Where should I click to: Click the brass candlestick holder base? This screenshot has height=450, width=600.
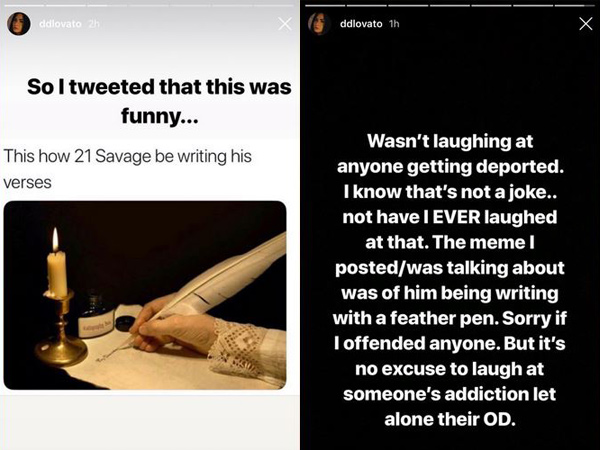pyautogui.click(x=60, y=350)
